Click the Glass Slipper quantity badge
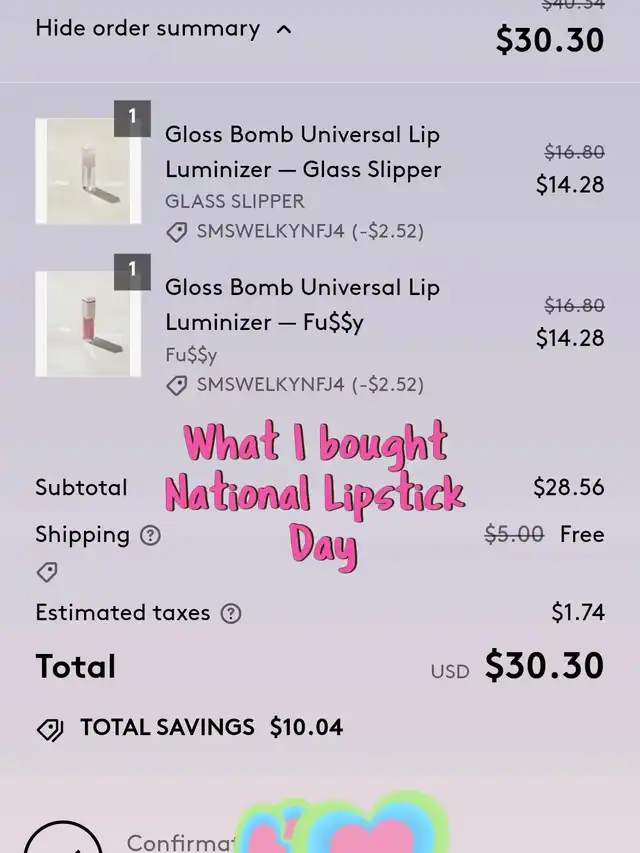The image size is (640, 853). pos(132,118)
